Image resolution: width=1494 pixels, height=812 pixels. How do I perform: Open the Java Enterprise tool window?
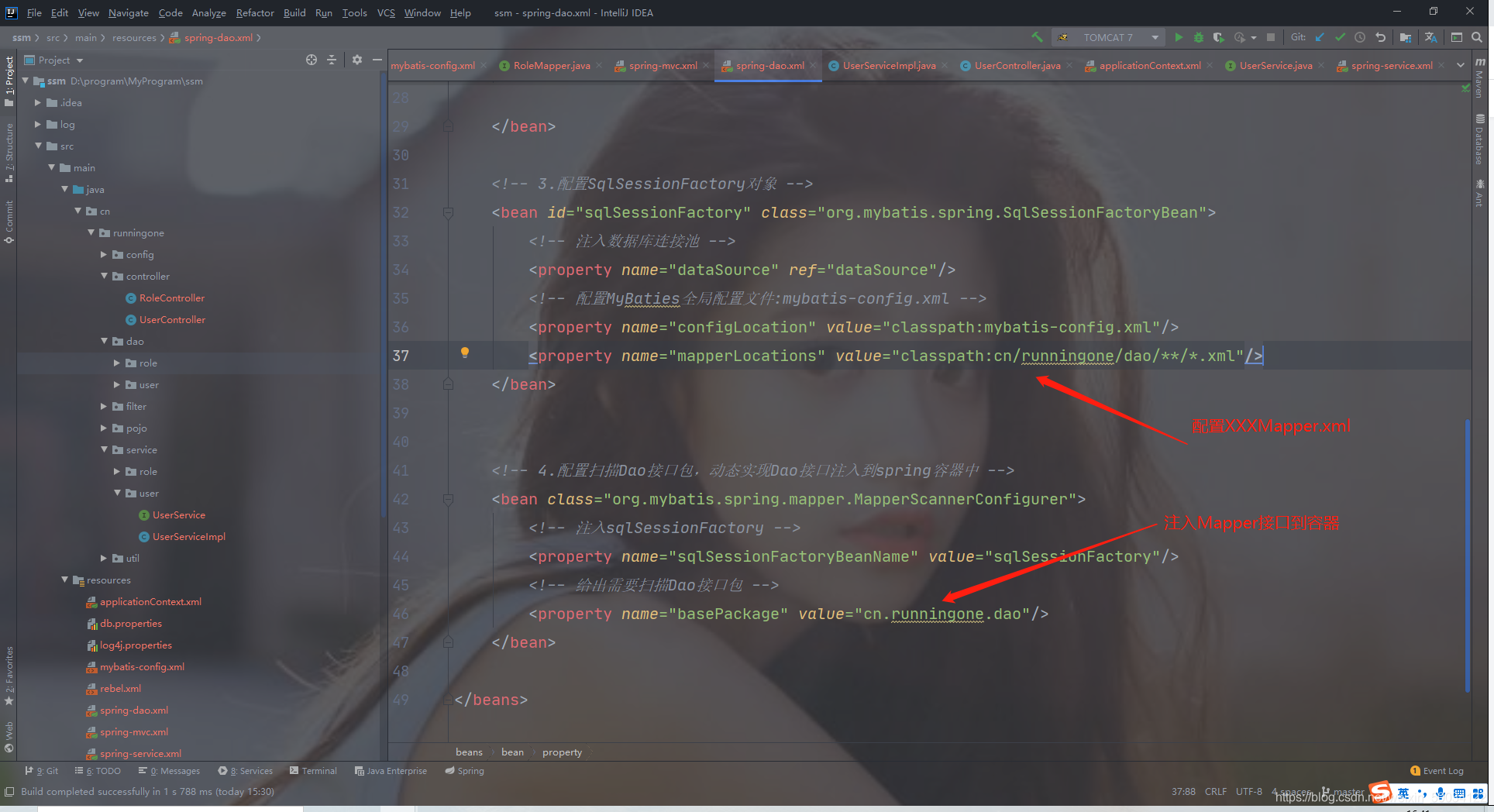point(391,771)
